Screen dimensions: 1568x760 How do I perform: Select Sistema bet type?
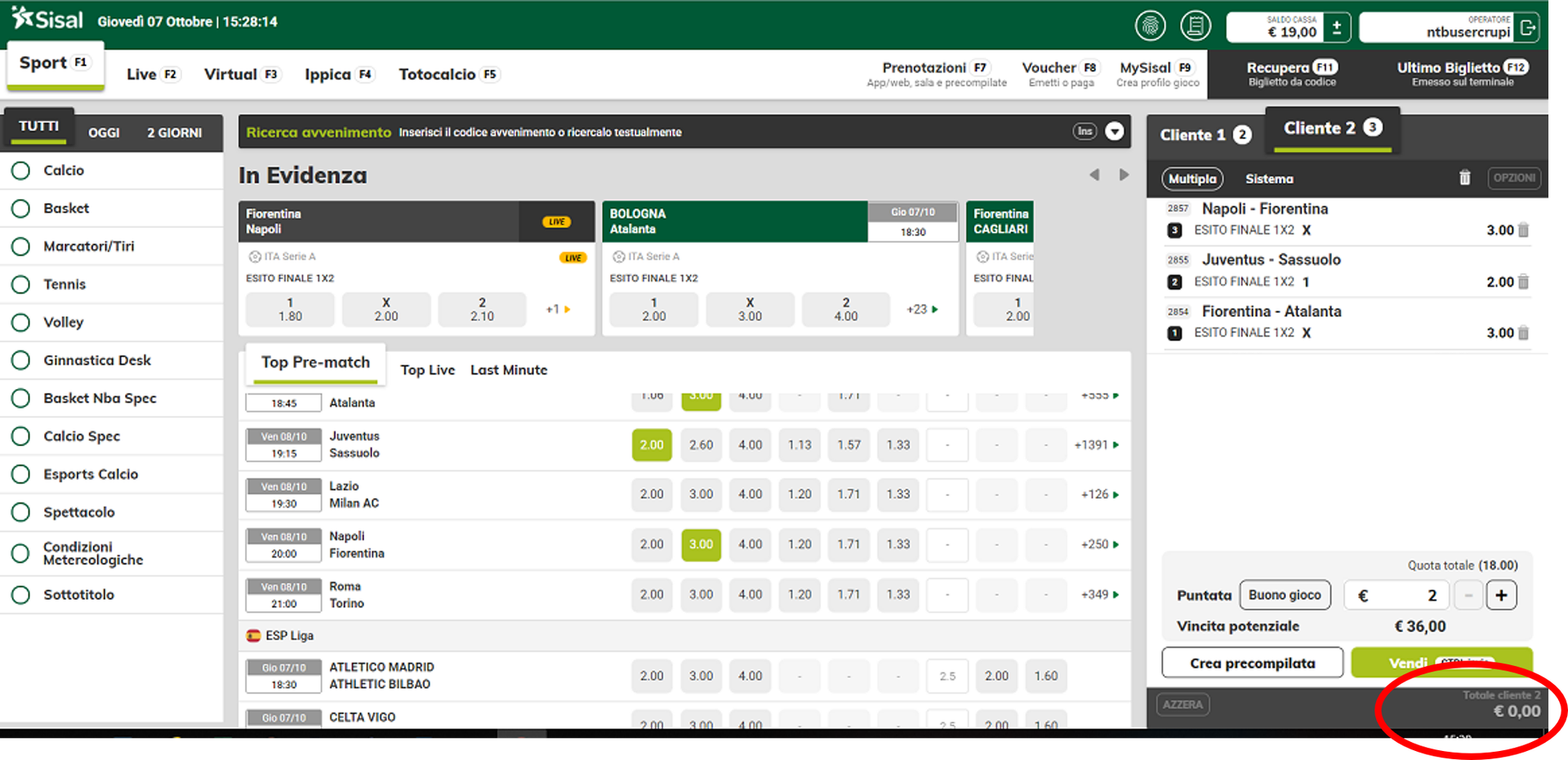1269,179
